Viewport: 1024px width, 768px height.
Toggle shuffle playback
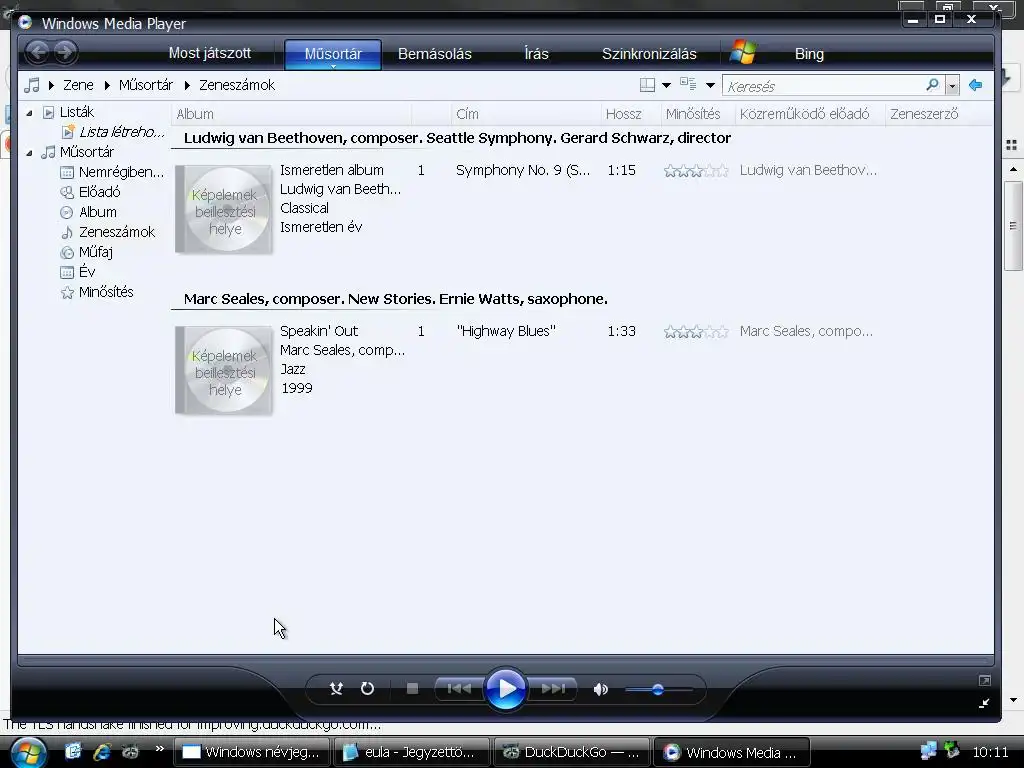(336, 688)
